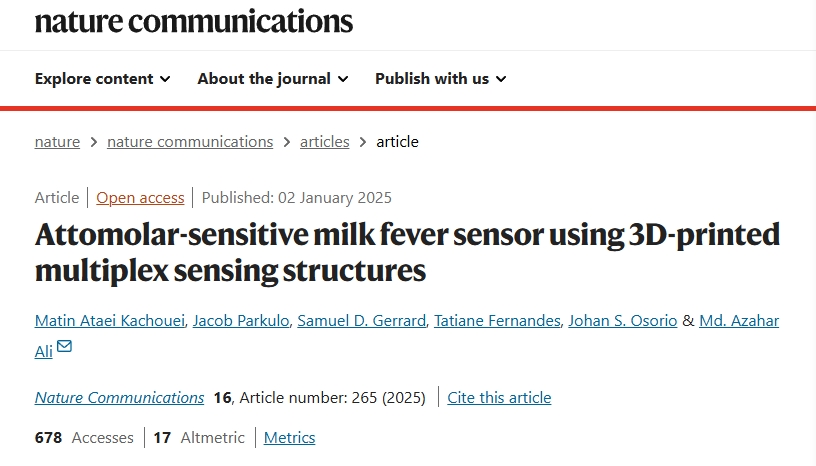Open author Matin Ataei Kachouei's profile

pyautogui.click(x=109, y=321)
